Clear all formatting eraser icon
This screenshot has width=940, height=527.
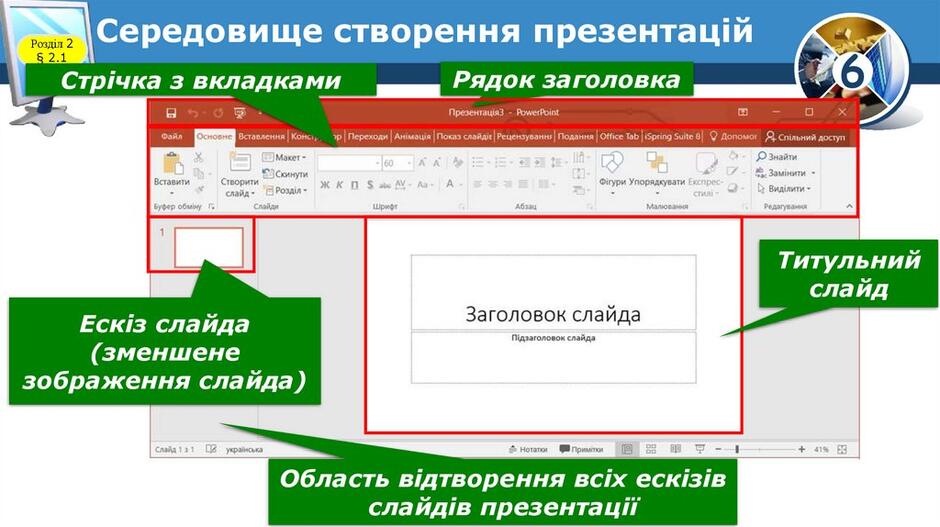tap(457, 162)
